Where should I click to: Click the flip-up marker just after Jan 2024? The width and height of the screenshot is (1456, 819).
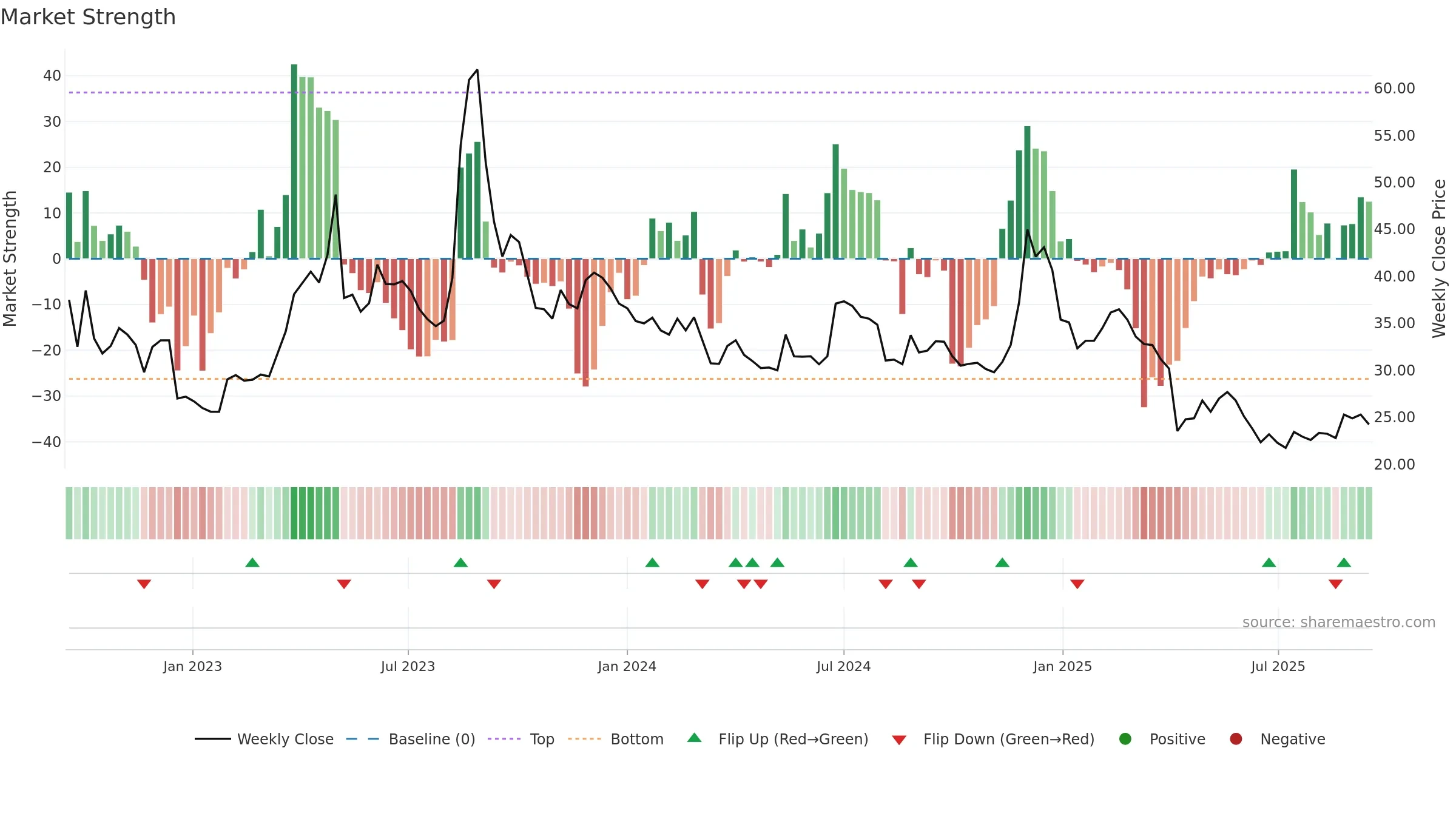point(652,562)
